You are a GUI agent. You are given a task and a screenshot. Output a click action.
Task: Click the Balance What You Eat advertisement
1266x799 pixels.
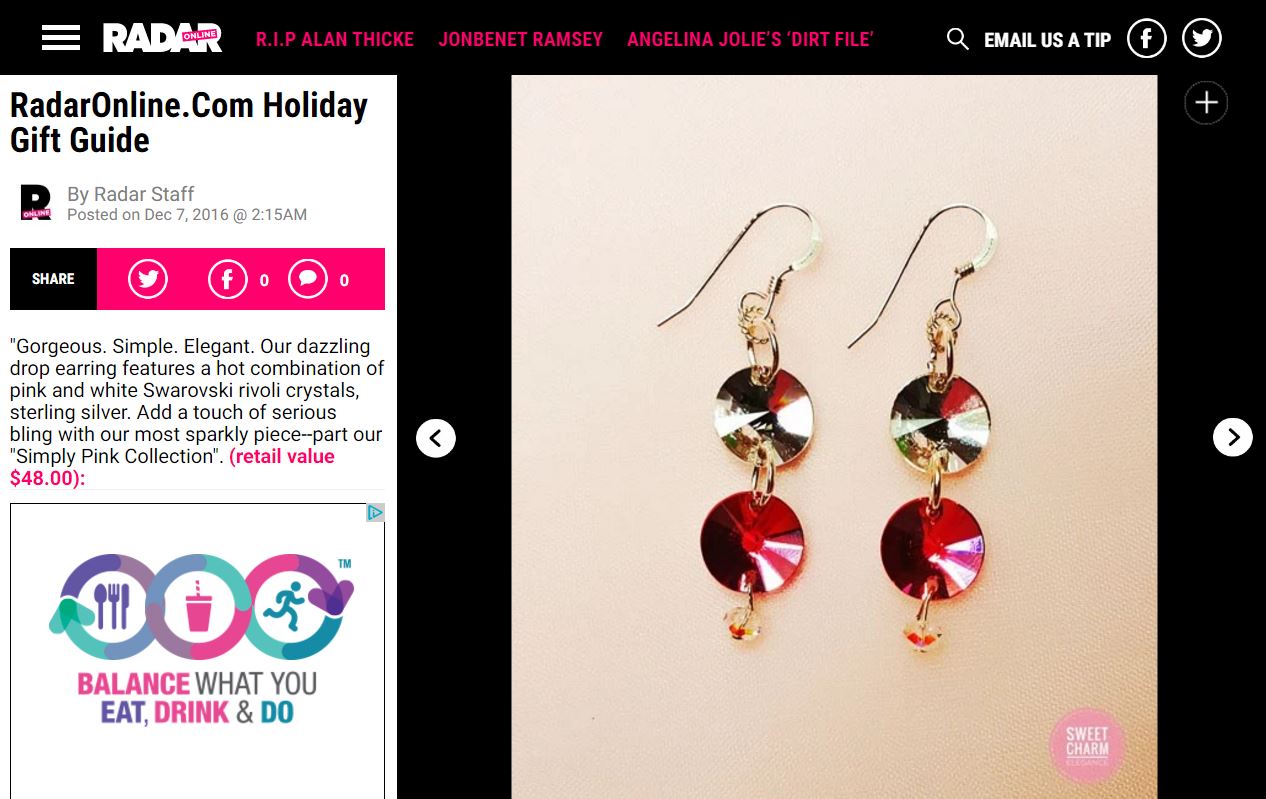197,650
